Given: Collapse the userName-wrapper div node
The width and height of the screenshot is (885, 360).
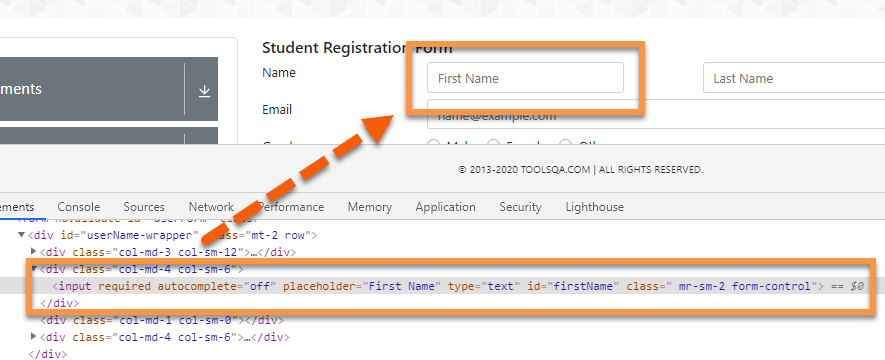Looking at the screenshot, I should coord(21,235).
